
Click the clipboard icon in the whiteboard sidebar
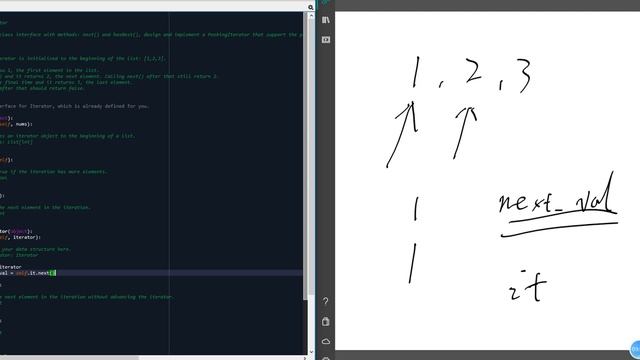[x=325, y=322]
